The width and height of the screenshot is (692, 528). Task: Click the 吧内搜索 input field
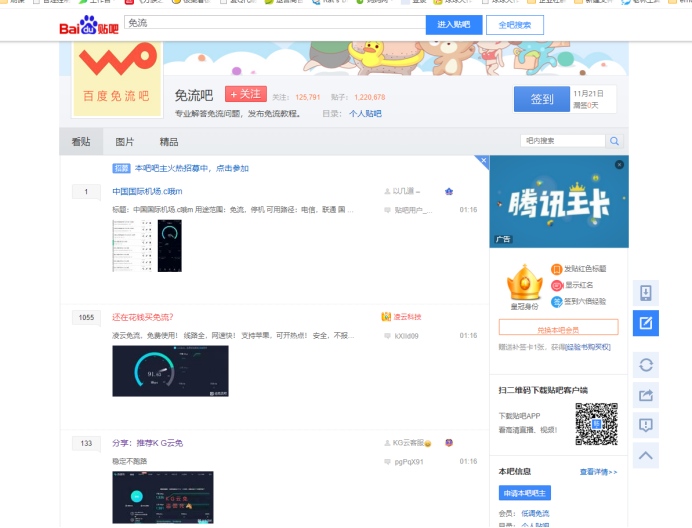click(563, 141)
